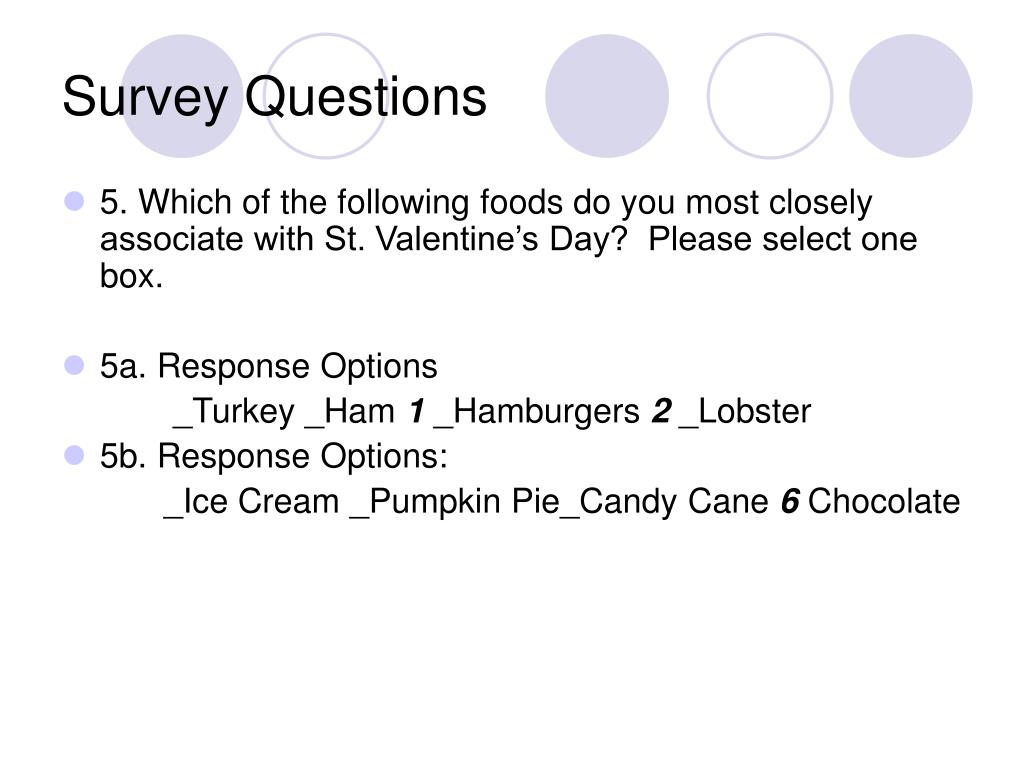
Task: Choose the Pumpkin Pie option
Action: [455, 502]
